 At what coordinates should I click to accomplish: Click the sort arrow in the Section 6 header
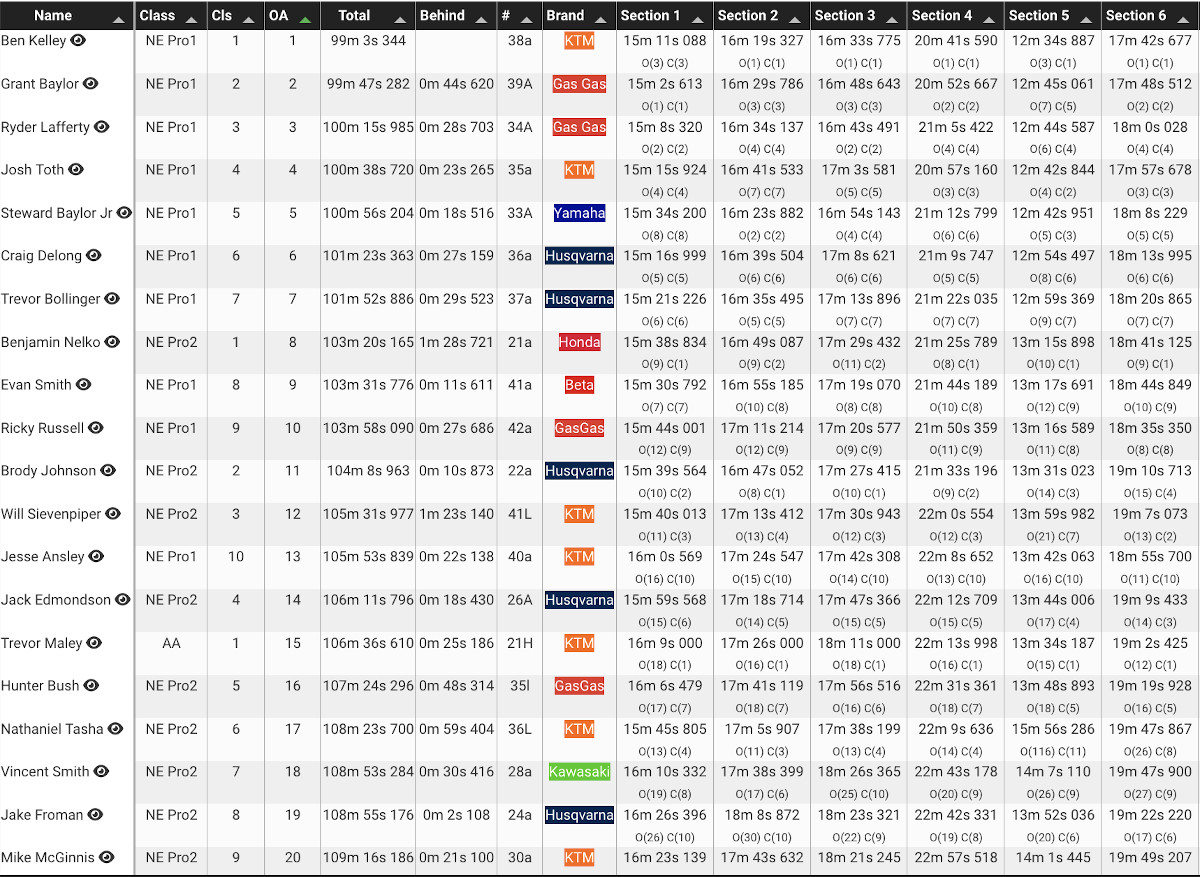tap(1181, 20)
